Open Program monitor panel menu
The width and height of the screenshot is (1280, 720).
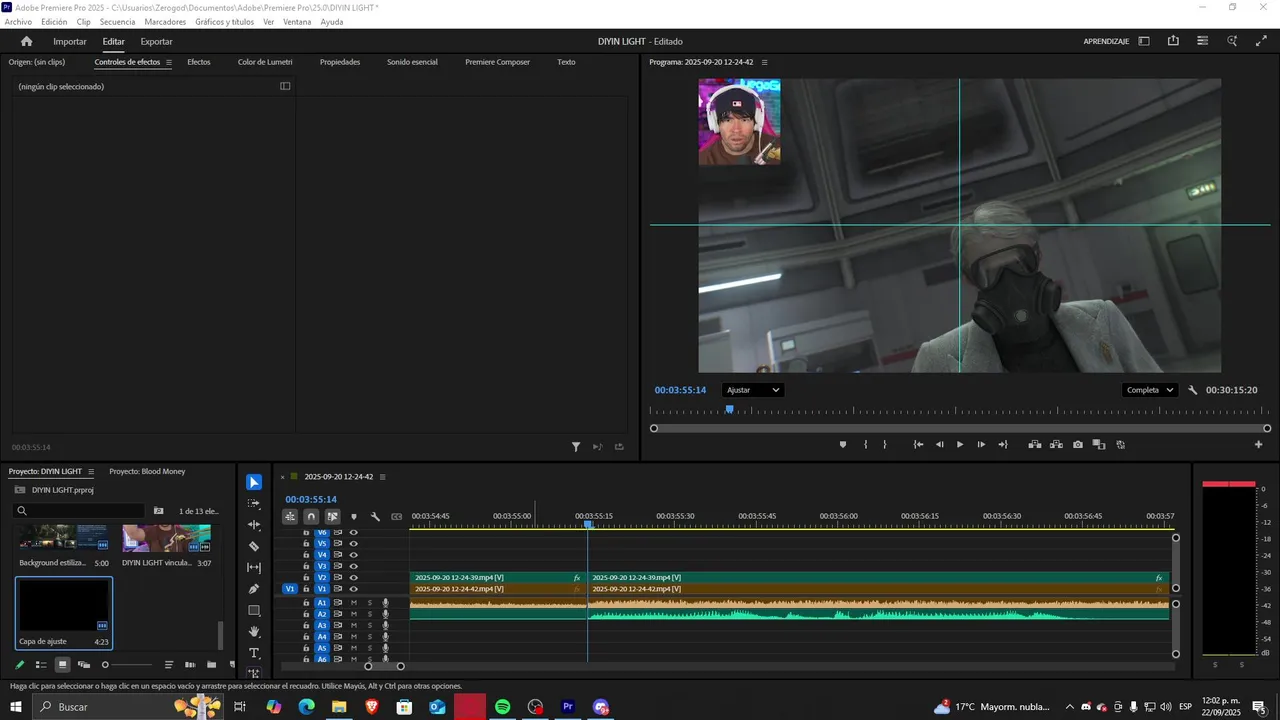coord(763,62)
